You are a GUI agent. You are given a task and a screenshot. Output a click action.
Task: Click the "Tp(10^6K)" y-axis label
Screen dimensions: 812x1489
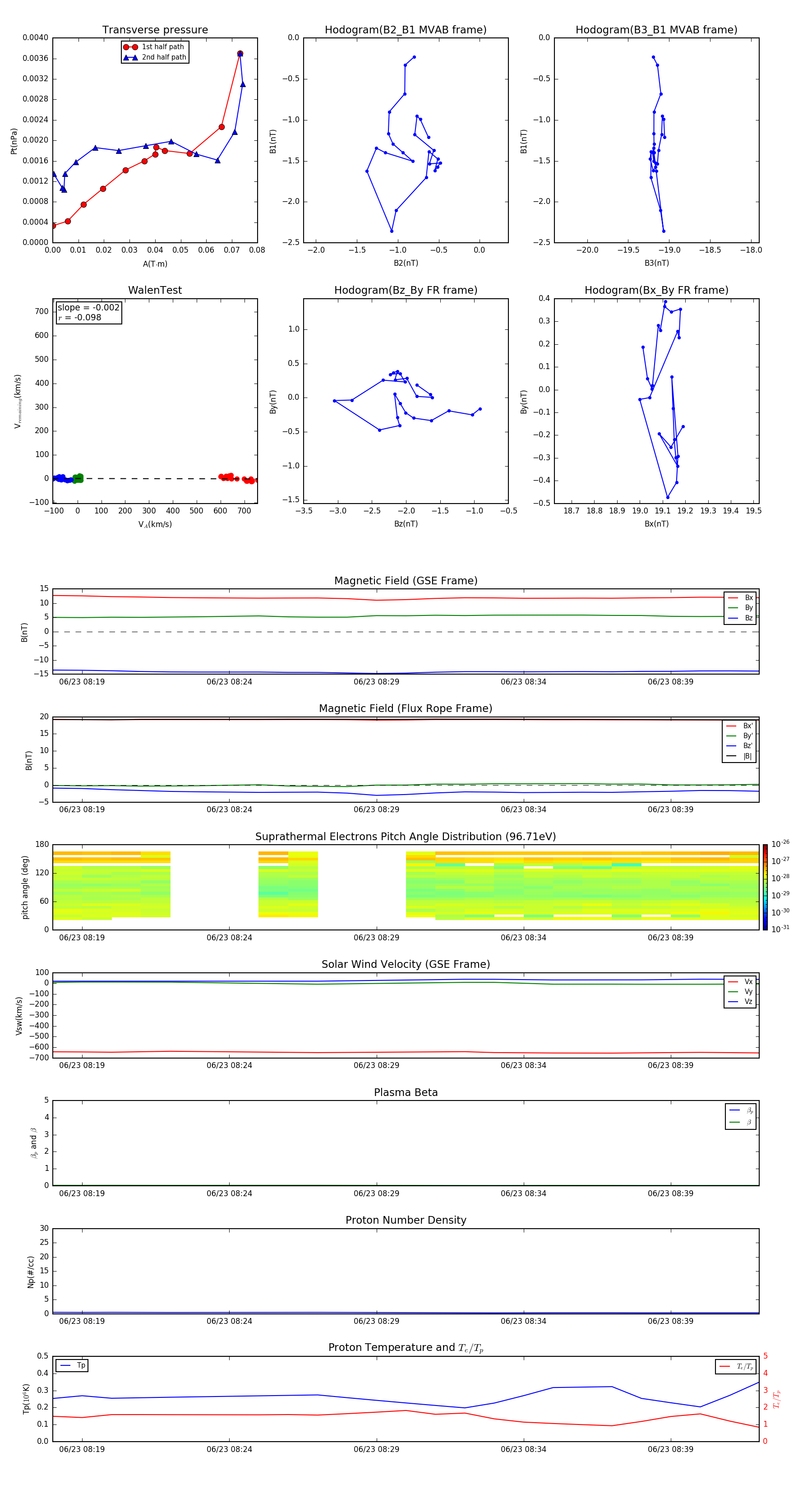(x=27, y=1399)
